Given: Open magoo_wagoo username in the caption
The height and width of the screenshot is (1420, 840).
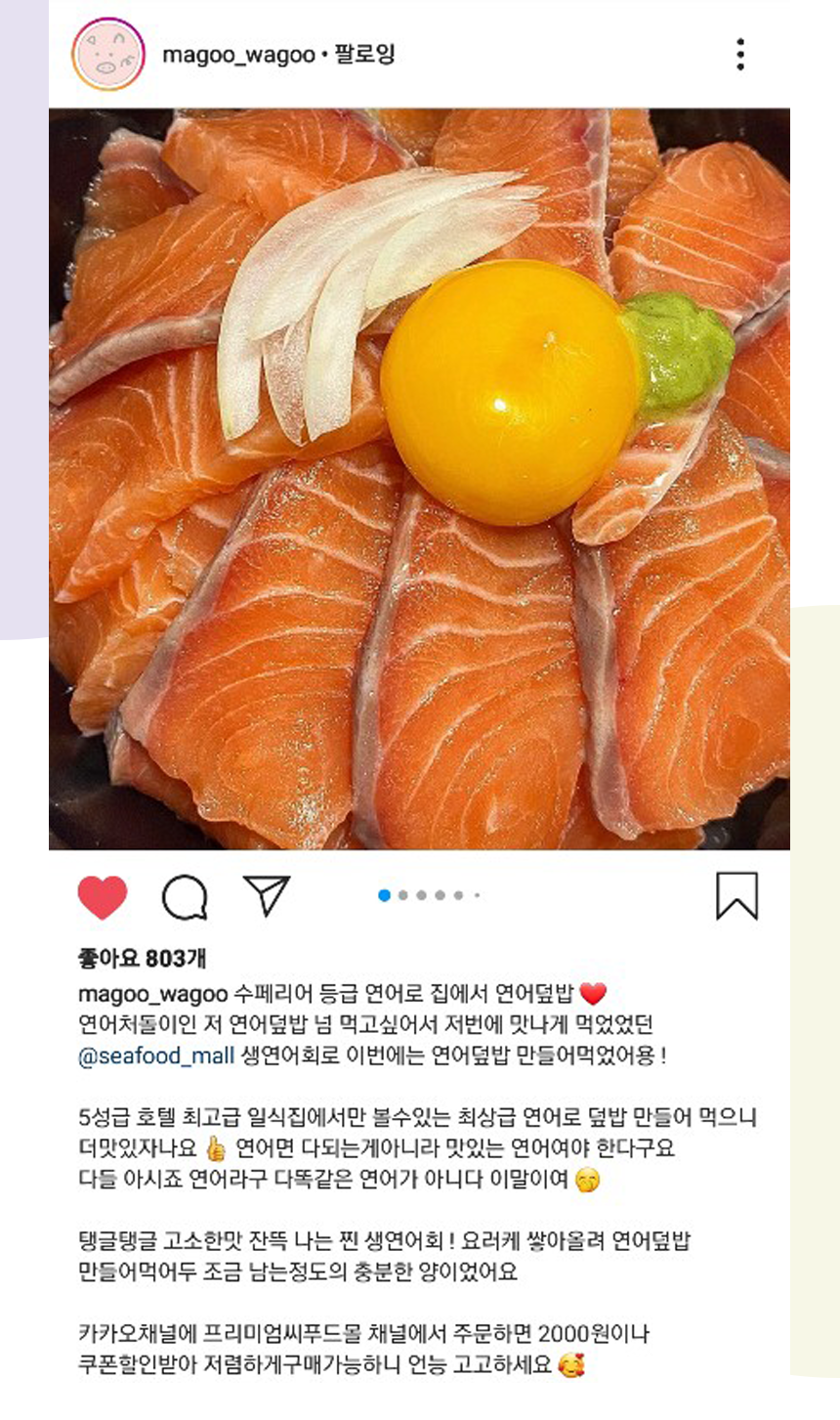Looking at the screenshot, I should (x=152, y=995).
